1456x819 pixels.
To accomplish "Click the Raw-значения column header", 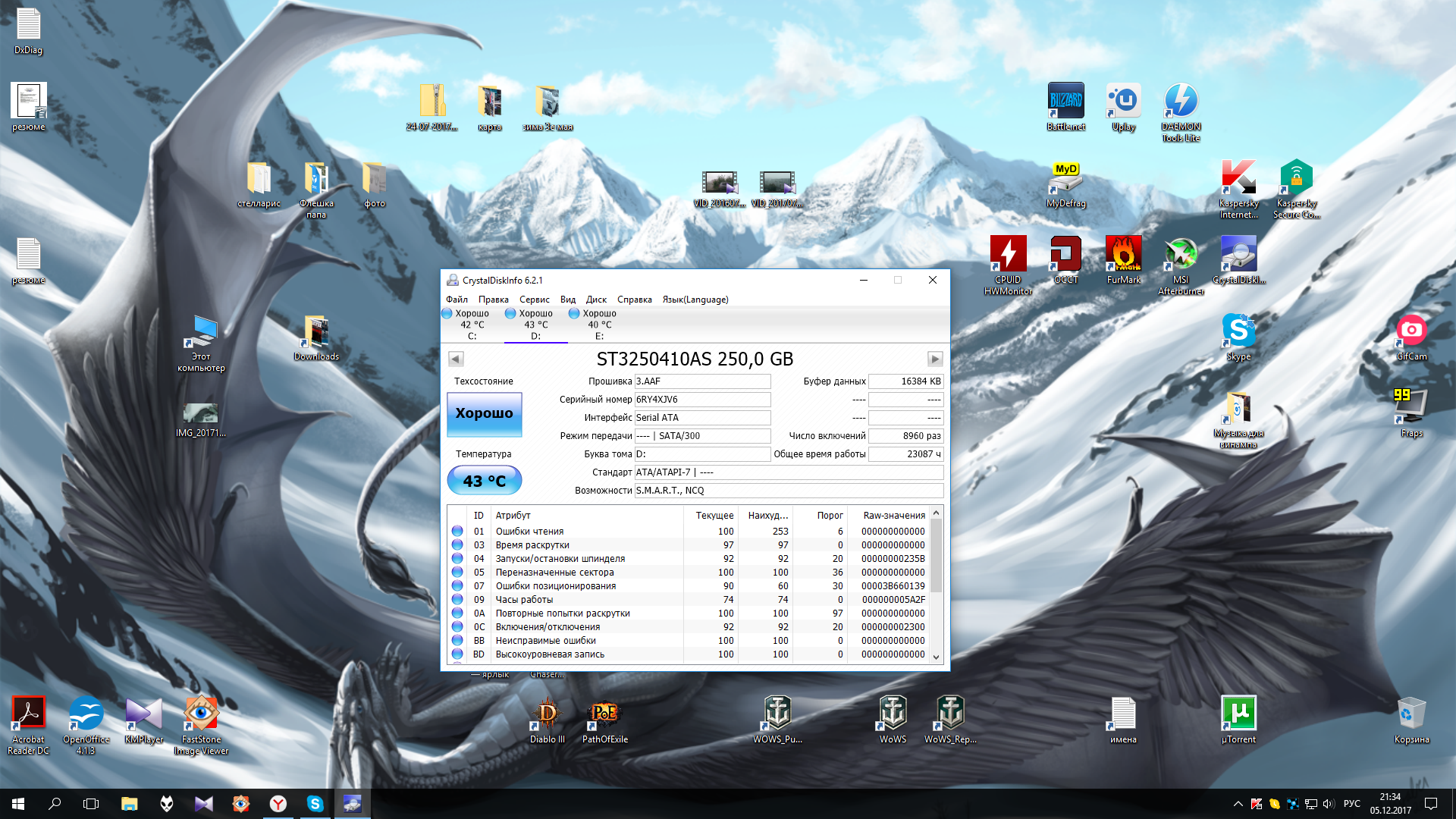I will [x=887, y=516].
